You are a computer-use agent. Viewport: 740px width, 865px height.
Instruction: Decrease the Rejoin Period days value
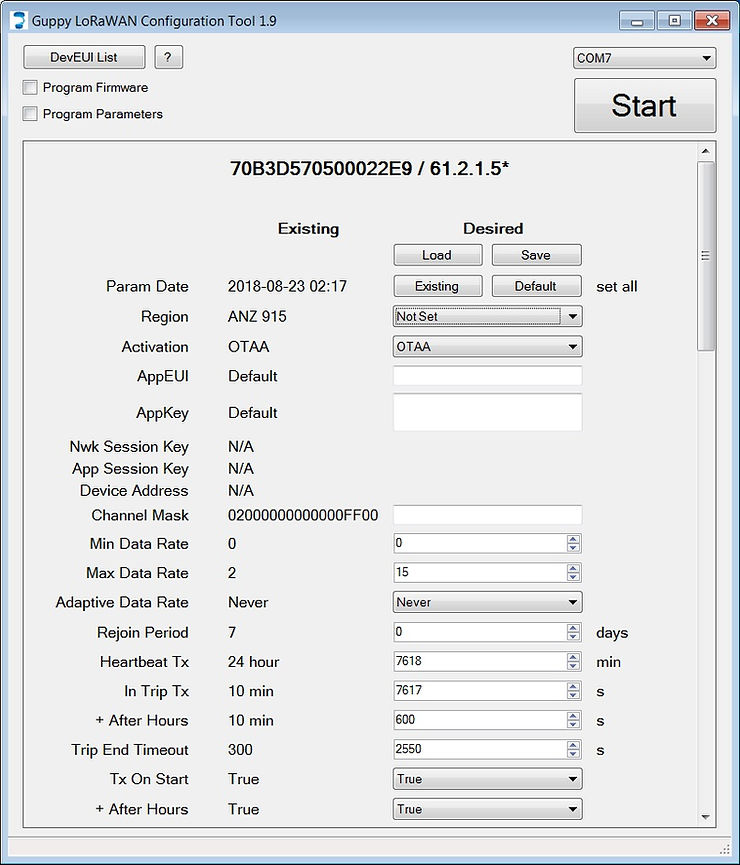tap(573, 637)
